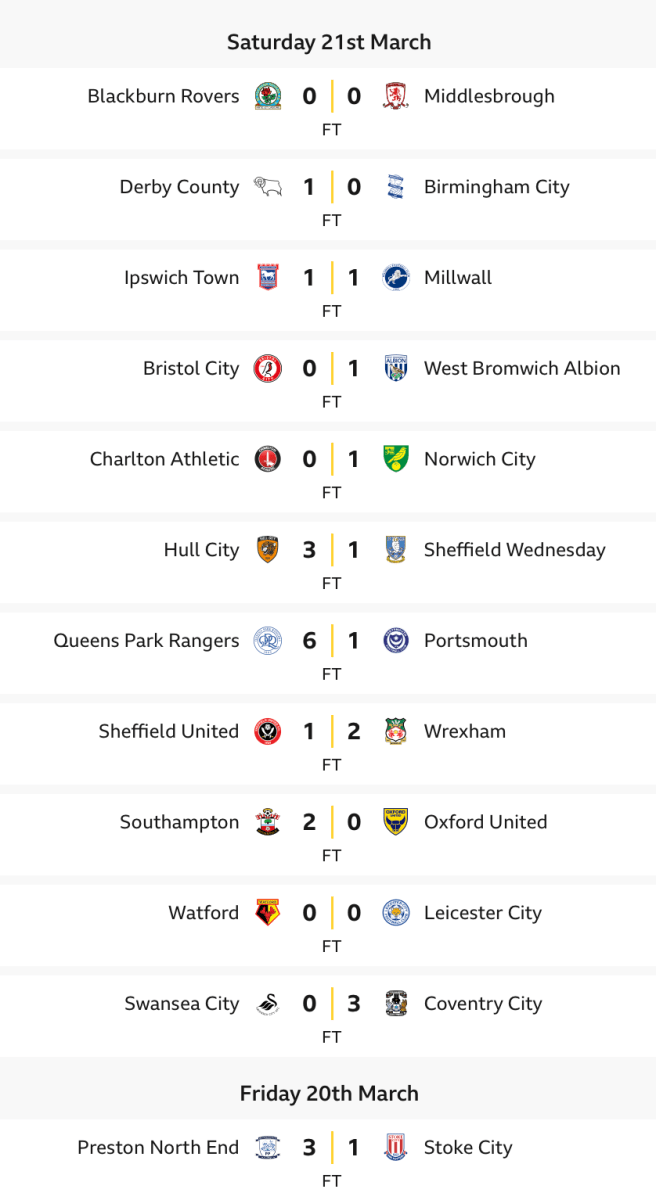Click the Hull City tiger crest
The height and width of the screenshot is (1200, 656).
[x=267, y=550]
